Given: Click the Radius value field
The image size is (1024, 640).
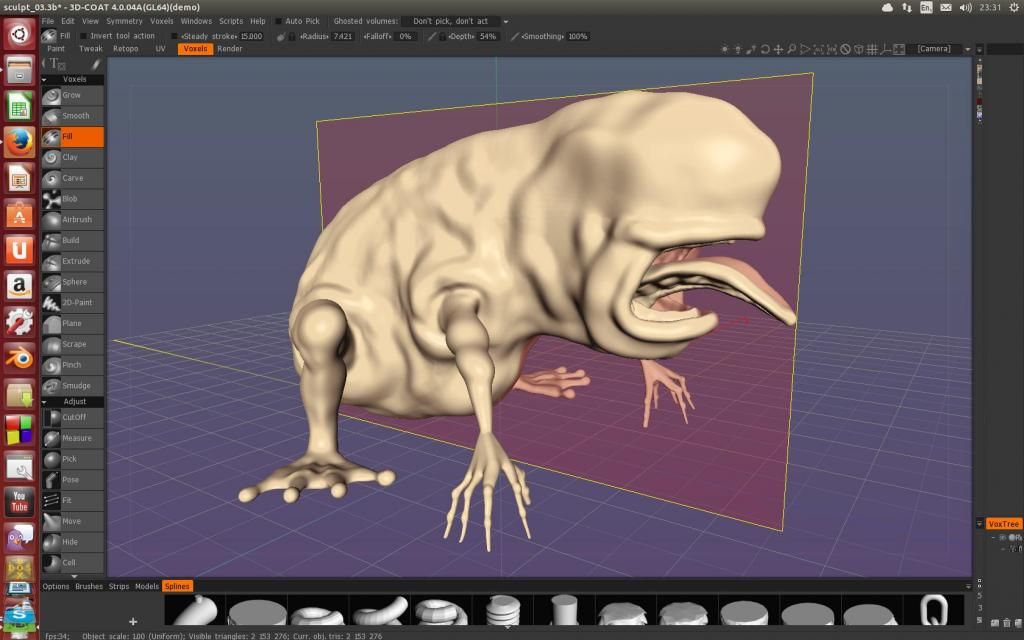Looking at the screenshot, I should pos(342,36).
